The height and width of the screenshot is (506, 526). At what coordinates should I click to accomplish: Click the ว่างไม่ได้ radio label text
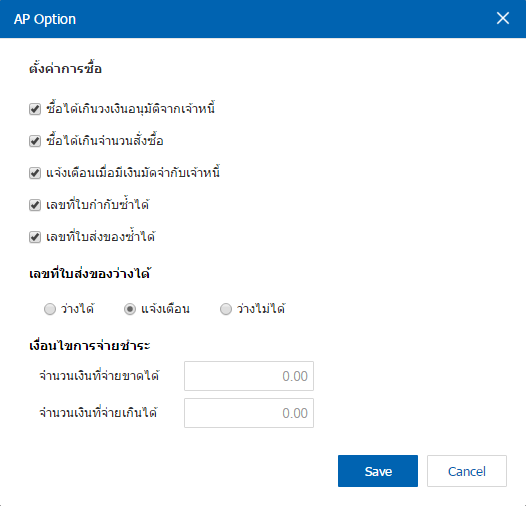261,308
